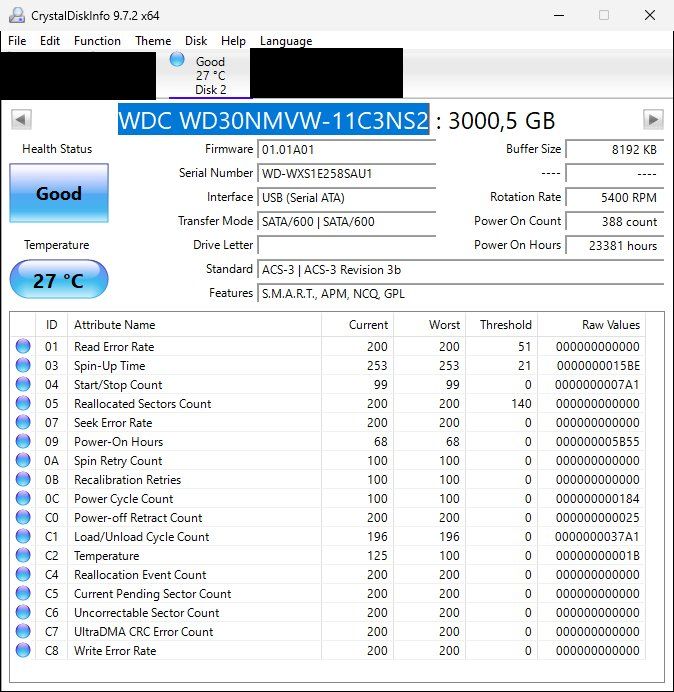Viewport: 674px width, 692px height.
Task: Click status orb for Spin Retry Count
Action: [23, 460]
